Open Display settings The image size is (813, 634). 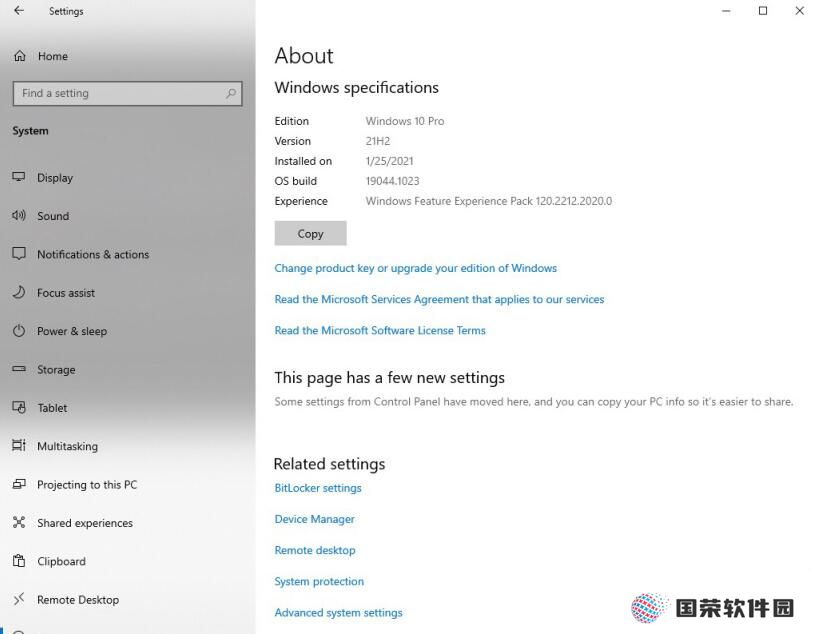coord(55,178)
